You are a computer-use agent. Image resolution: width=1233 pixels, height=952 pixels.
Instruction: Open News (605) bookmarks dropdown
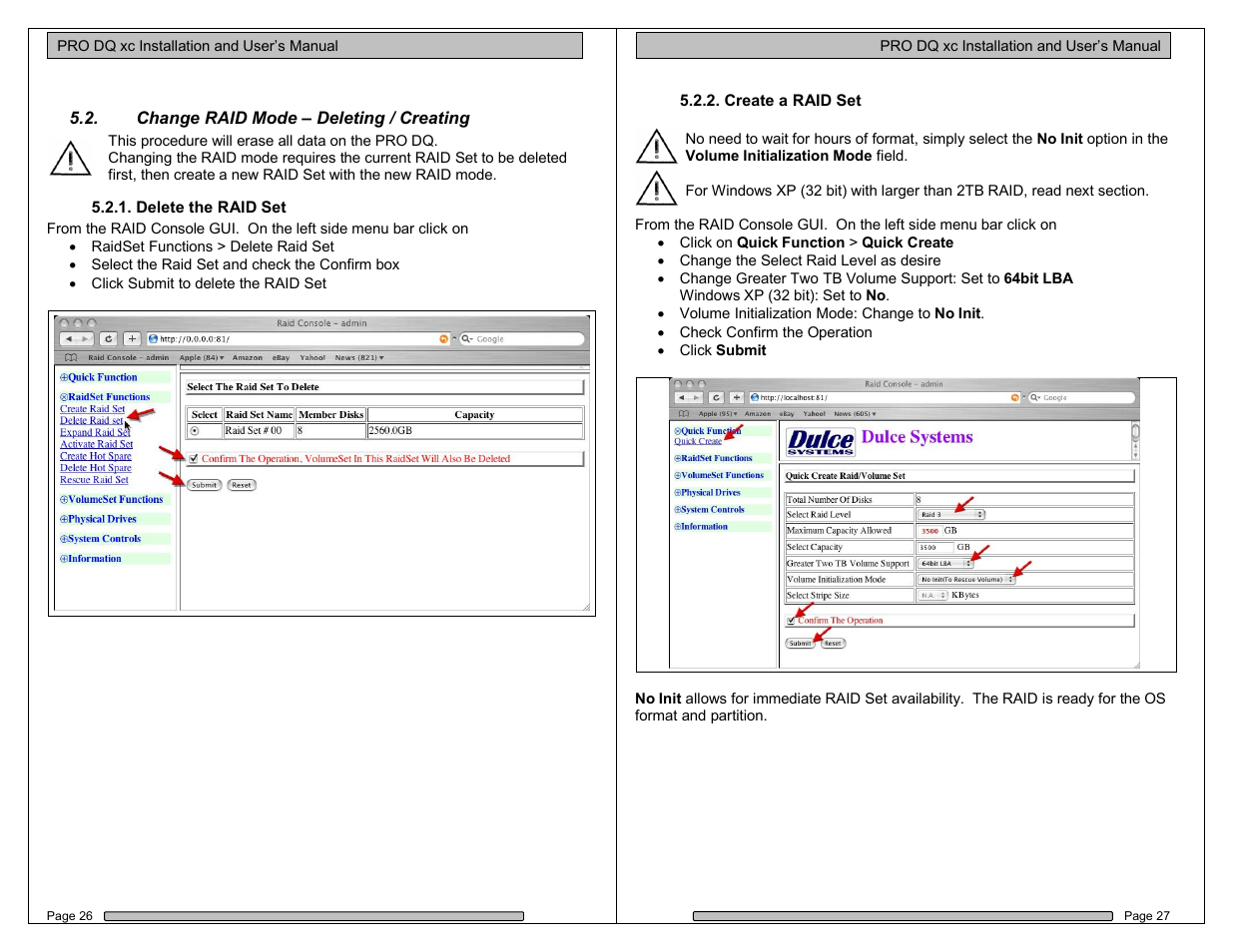point(855,414)
